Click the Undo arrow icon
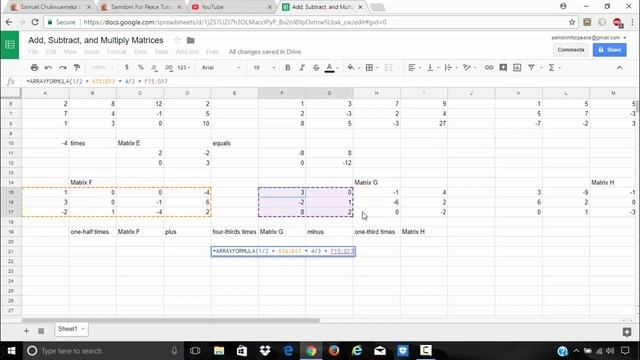 [49, 67]
